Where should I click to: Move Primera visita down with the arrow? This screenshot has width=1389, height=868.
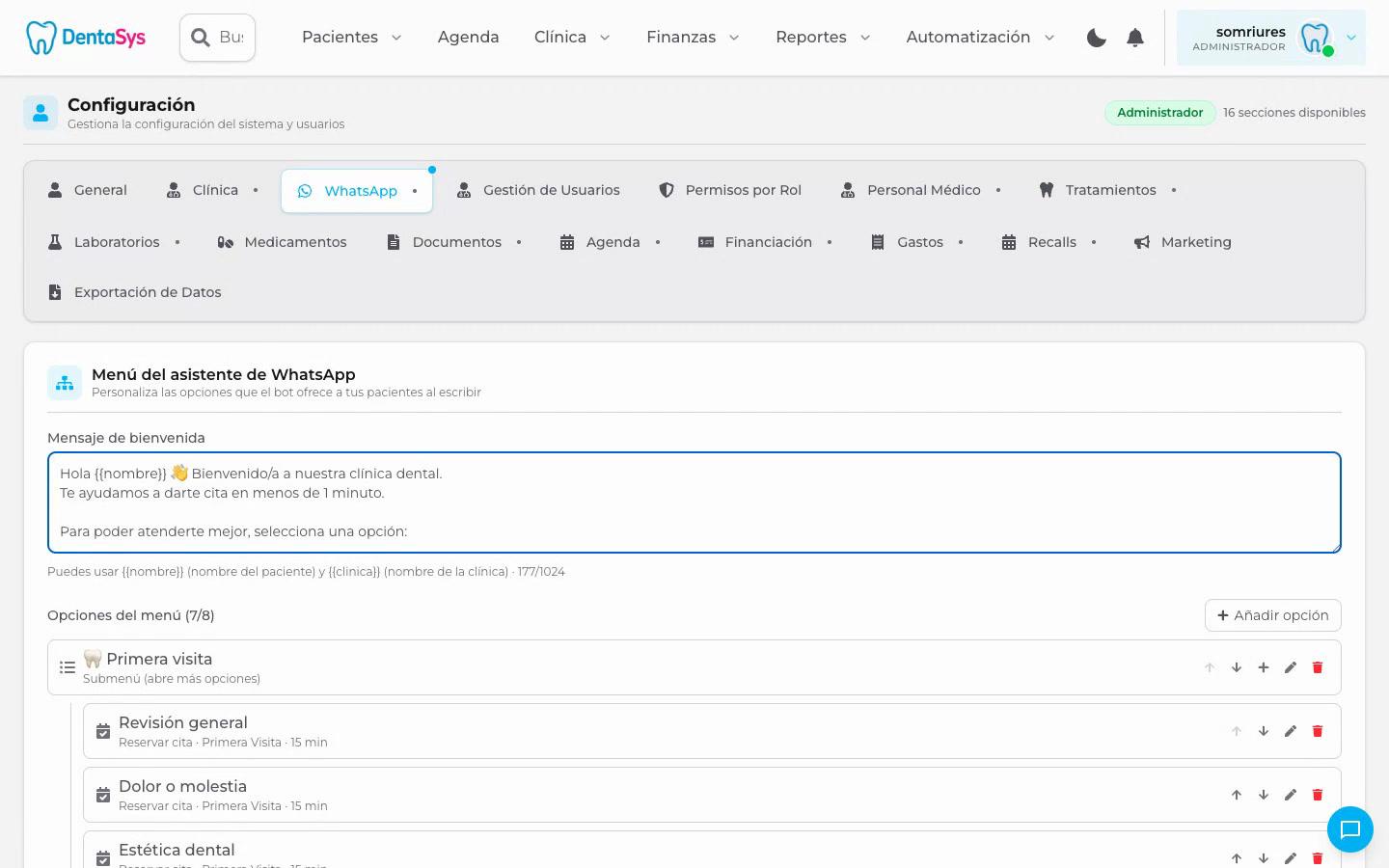pos(1237,667)
